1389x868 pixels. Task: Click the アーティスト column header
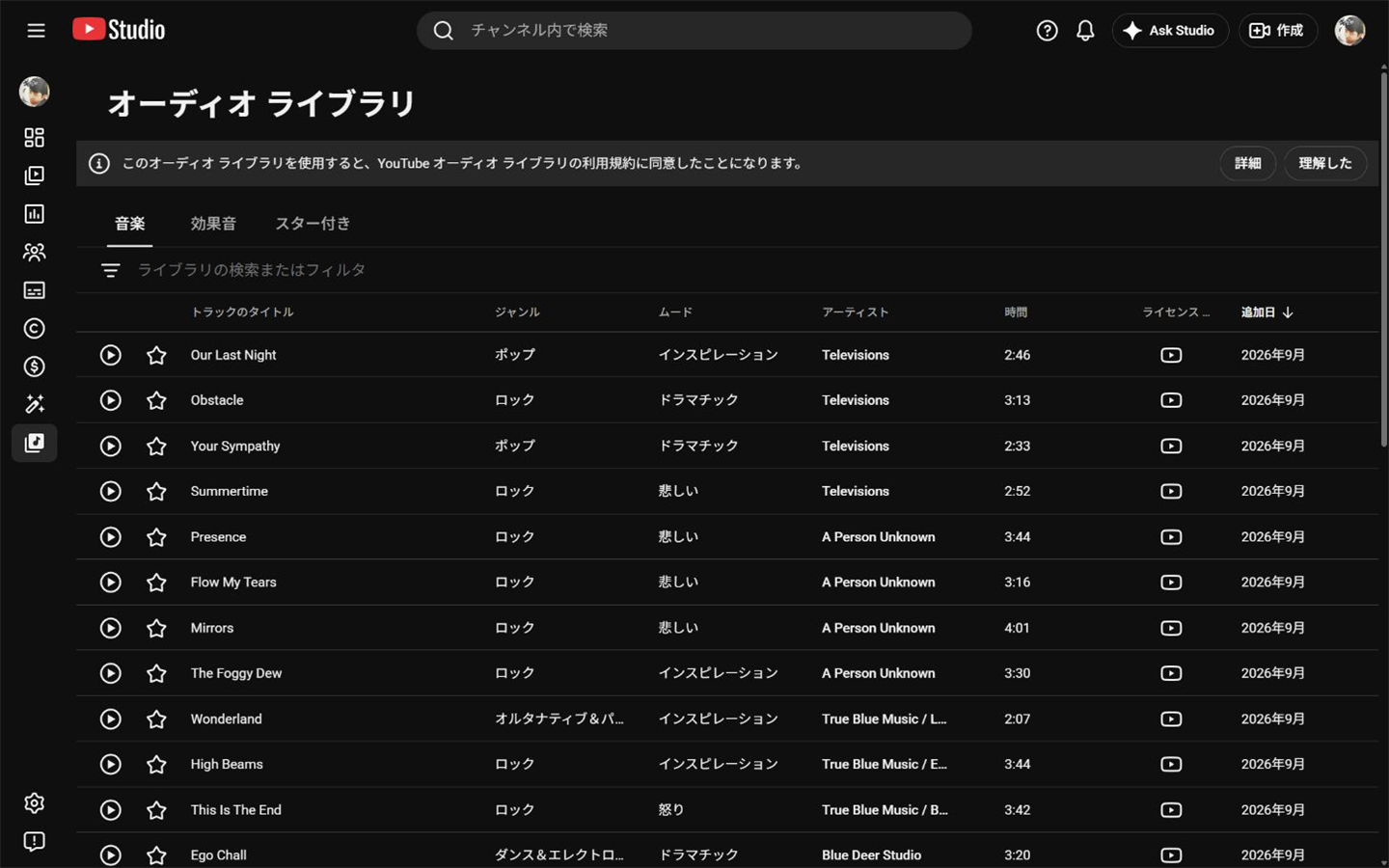tap(855, 312)
